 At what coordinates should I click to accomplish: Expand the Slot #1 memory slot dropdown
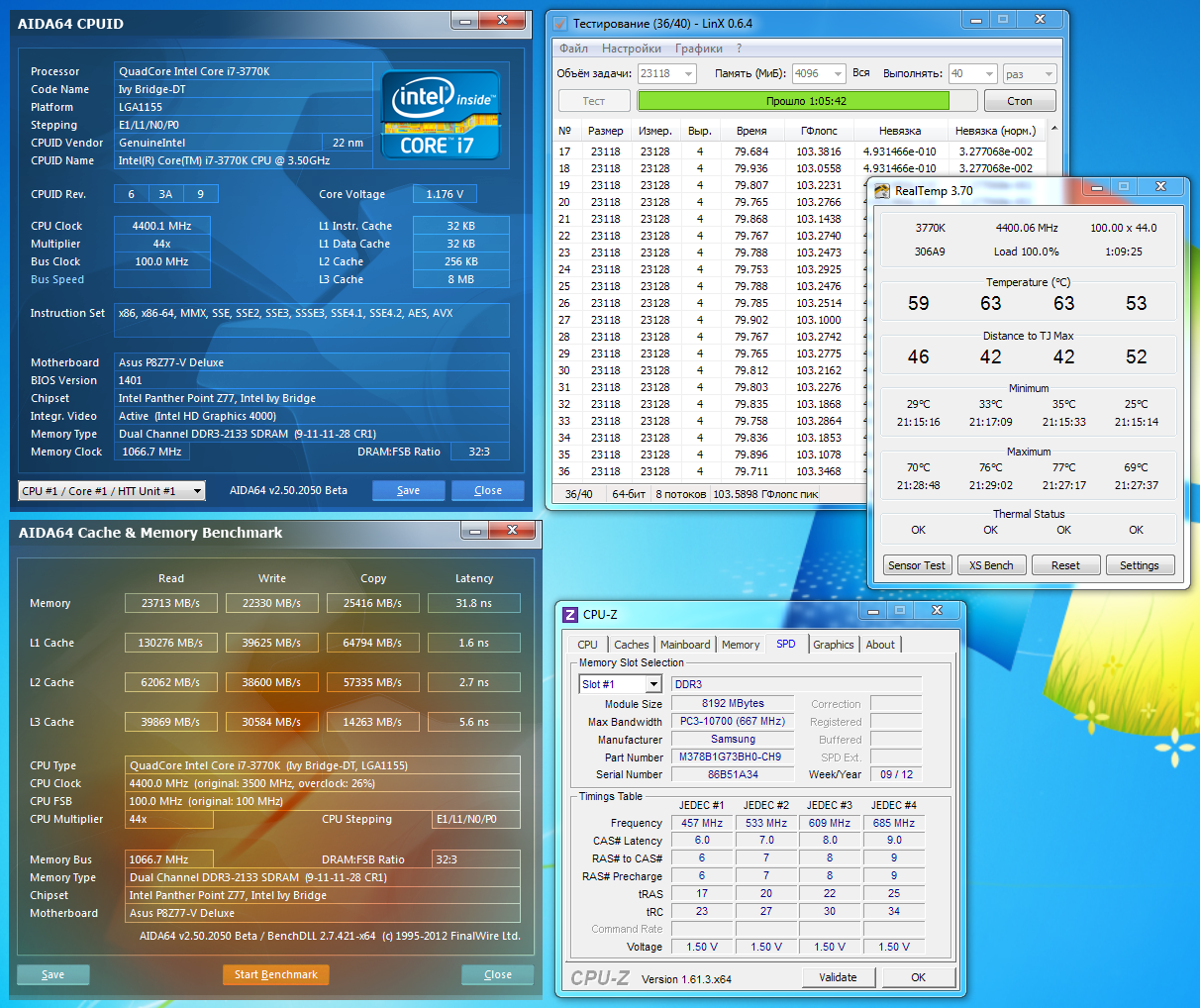(x=653, y=684)
